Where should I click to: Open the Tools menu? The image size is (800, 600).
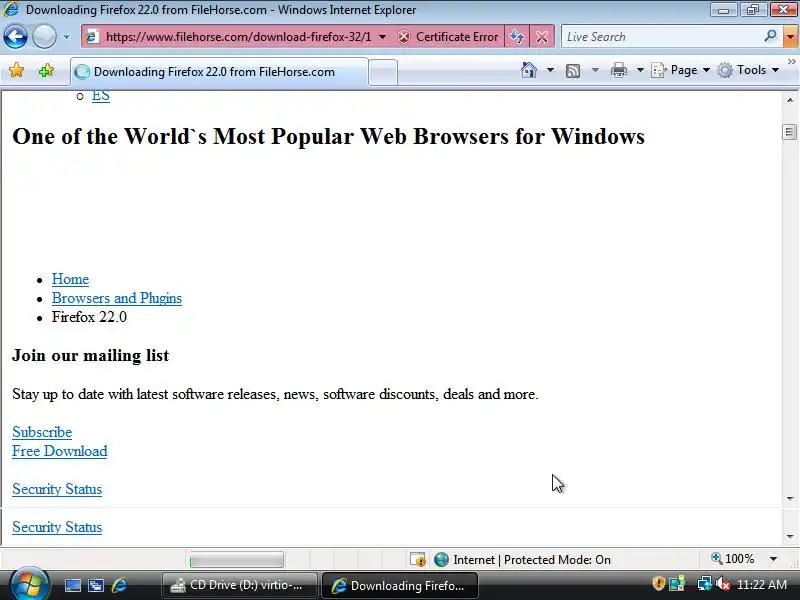tap(747, 70)
